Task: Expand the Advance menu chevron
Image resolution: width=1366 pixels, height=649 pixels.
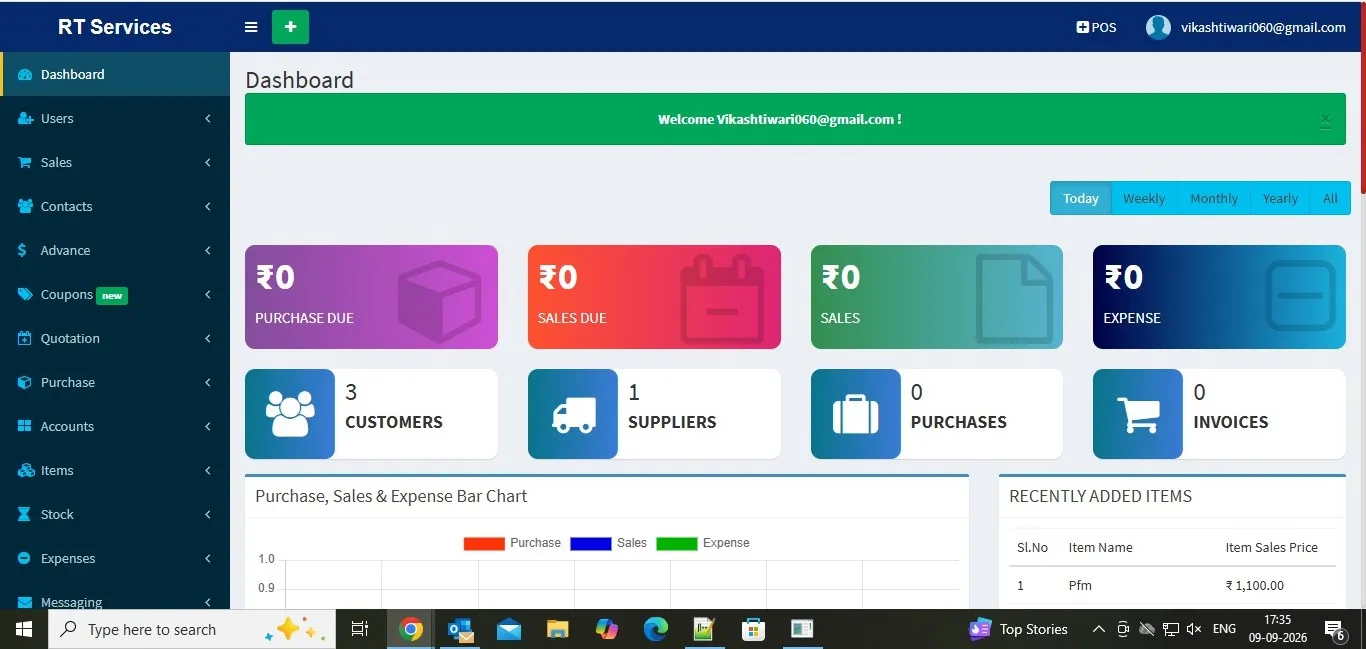Action: 208,251
